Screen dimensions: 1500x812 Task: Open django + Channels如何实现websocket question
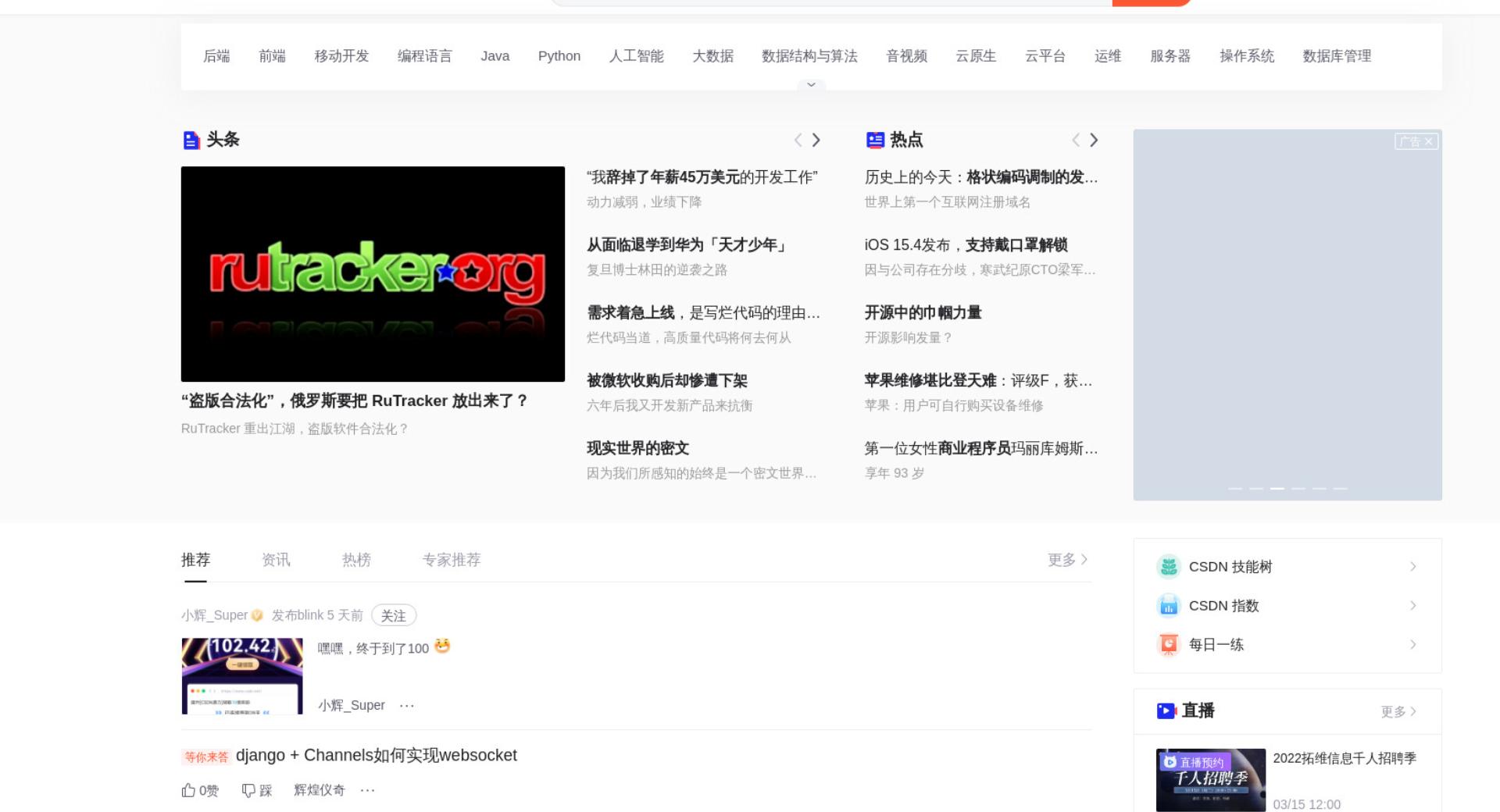pyautogui.click(x=377, y=756)
